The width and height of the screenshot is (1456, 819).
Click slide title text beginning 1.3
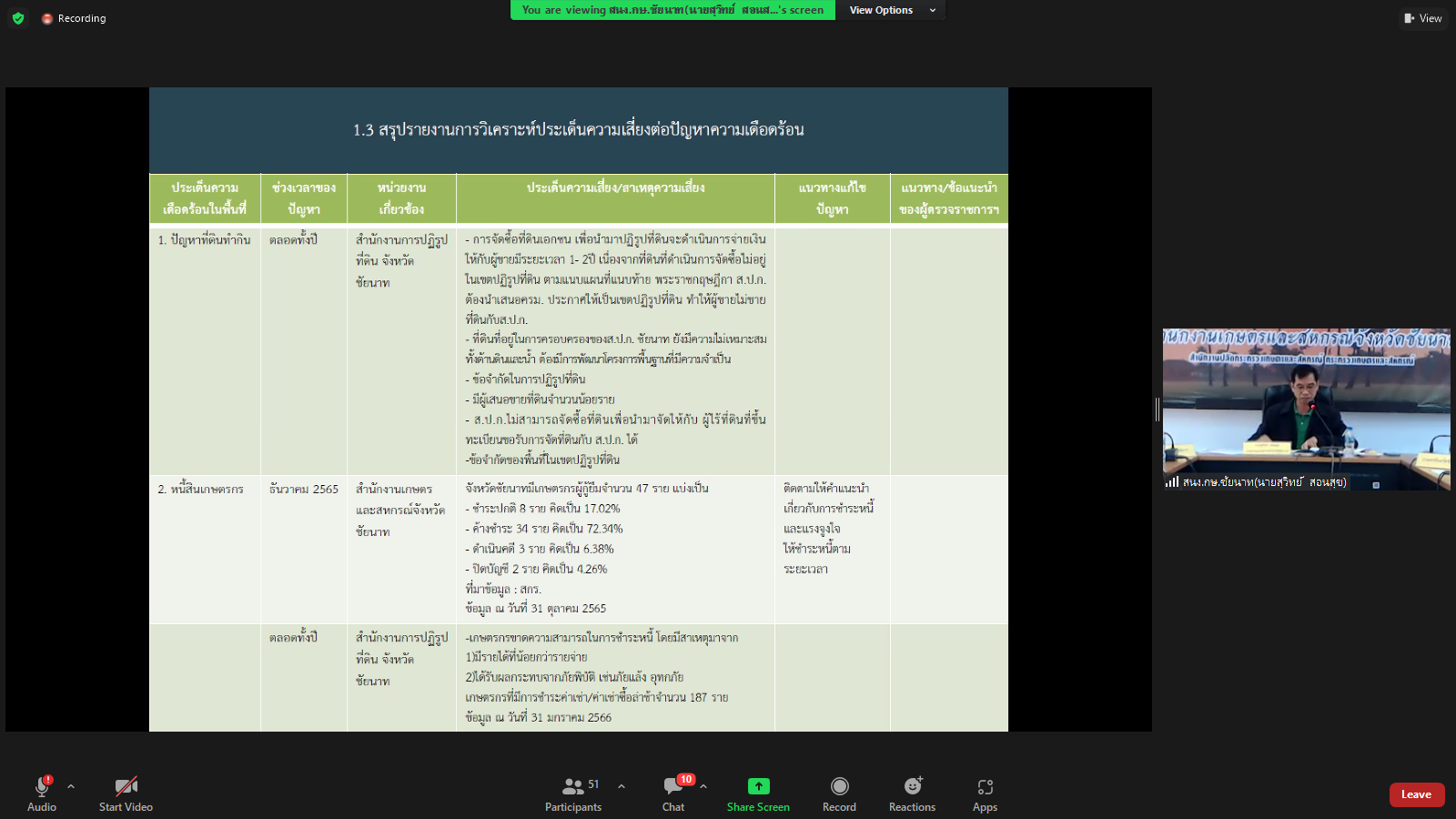579,130
